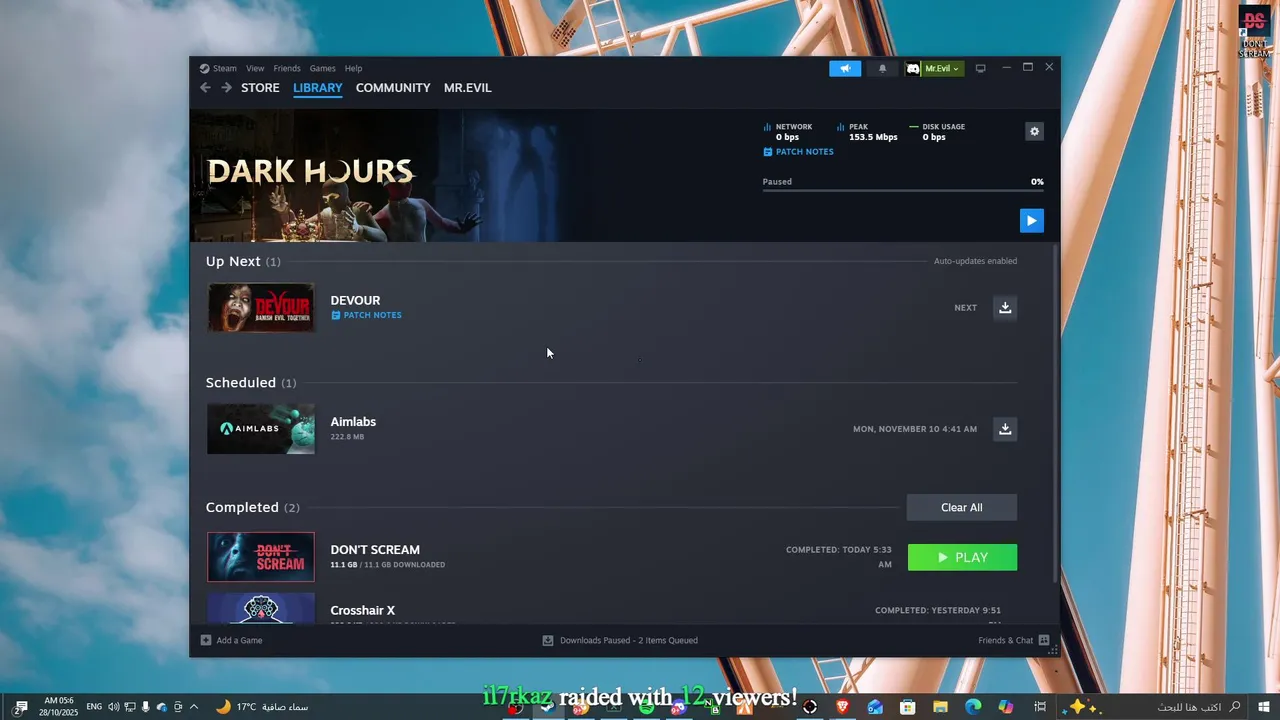Click the DISK USAGE stat
The image size is (1280, 720).
coord(937,132)
